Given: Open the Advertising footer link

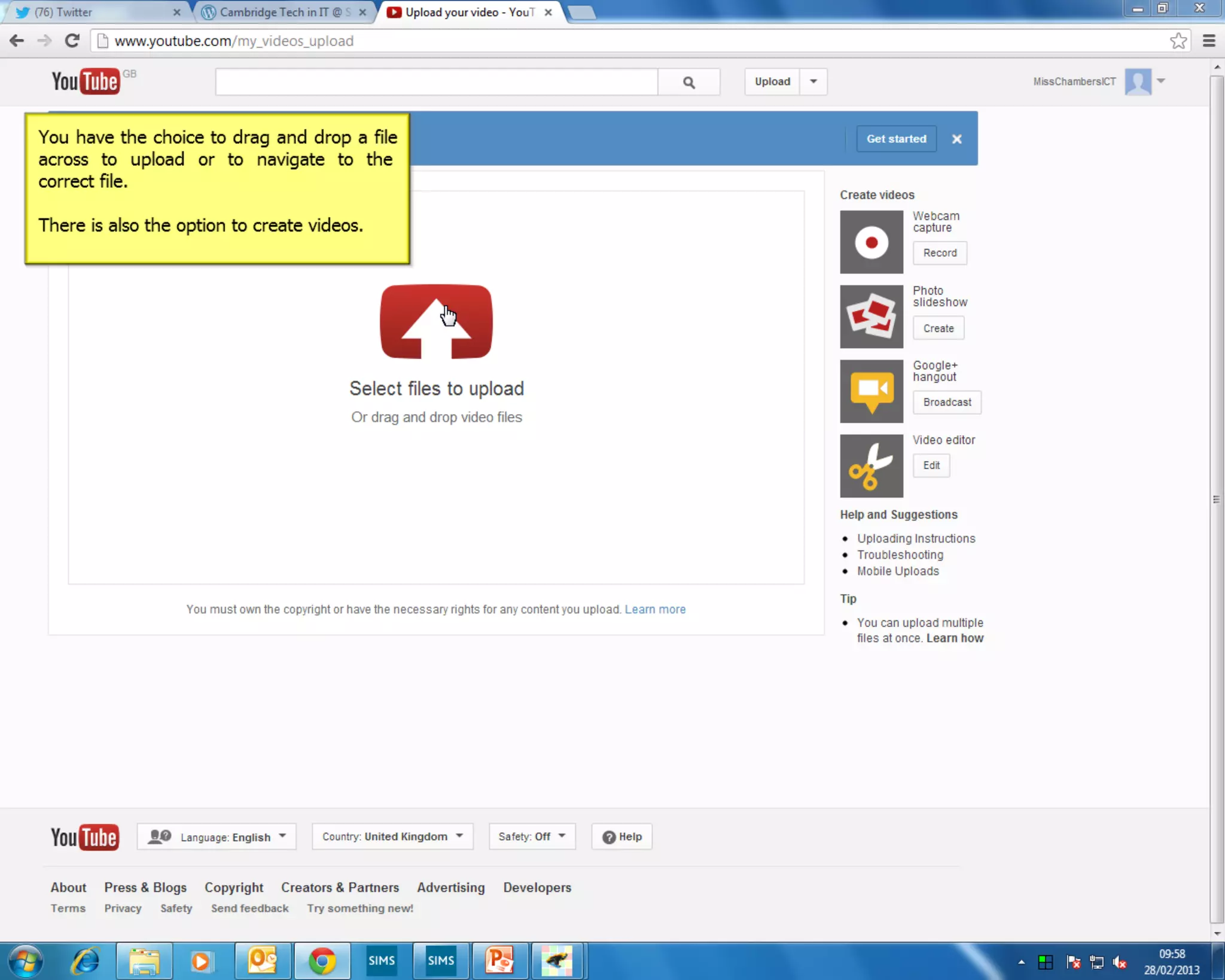Looking at the screenshot, I should point(451,888).
